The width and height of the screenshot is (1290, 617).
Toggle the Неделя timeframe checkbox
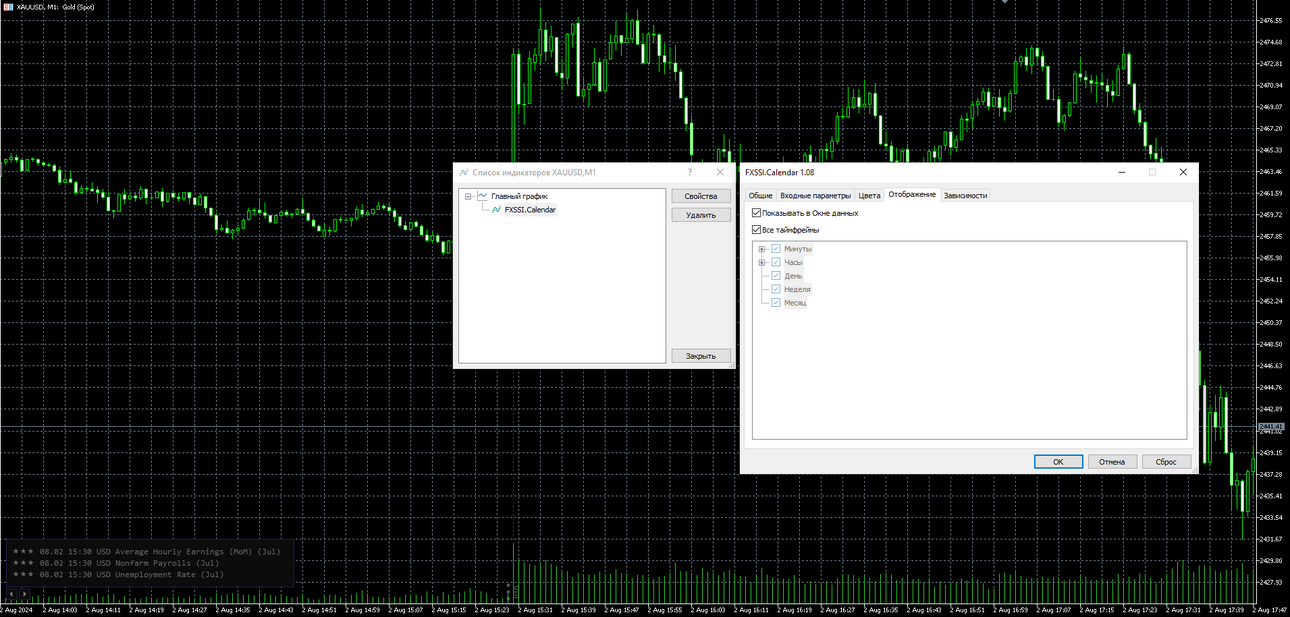[x=776, y=289]
